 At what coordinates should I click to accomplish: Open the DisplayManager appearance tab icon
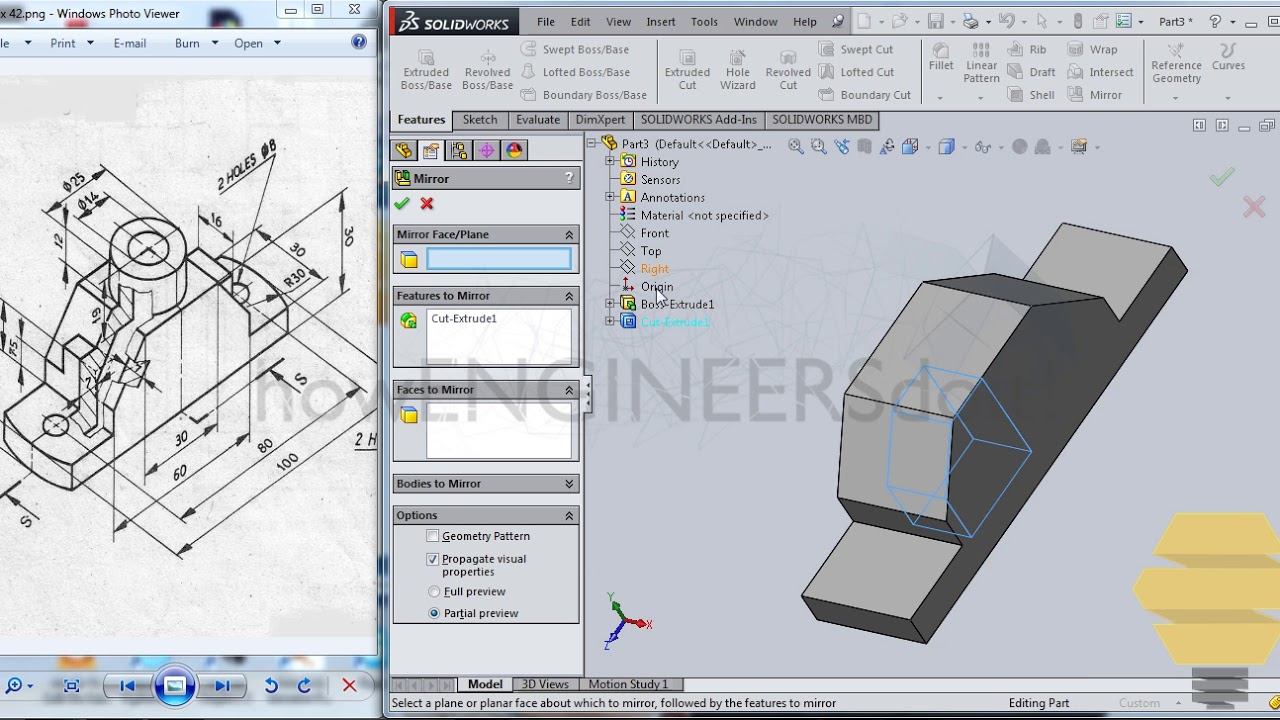tap(514, 150)
